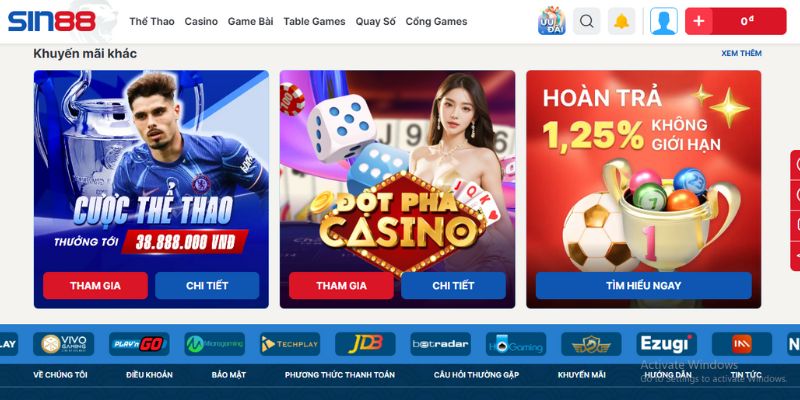Click Tham Gia on sports betting promo

95,286
